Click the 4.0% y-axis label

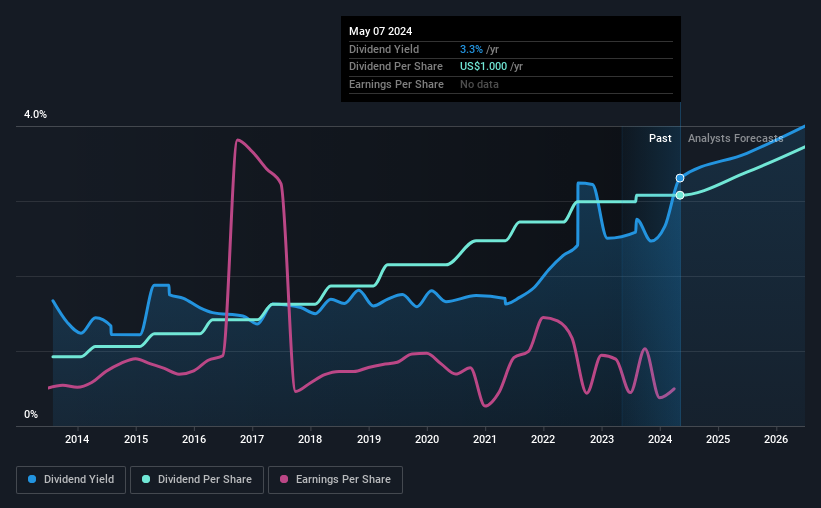point(35,115)
